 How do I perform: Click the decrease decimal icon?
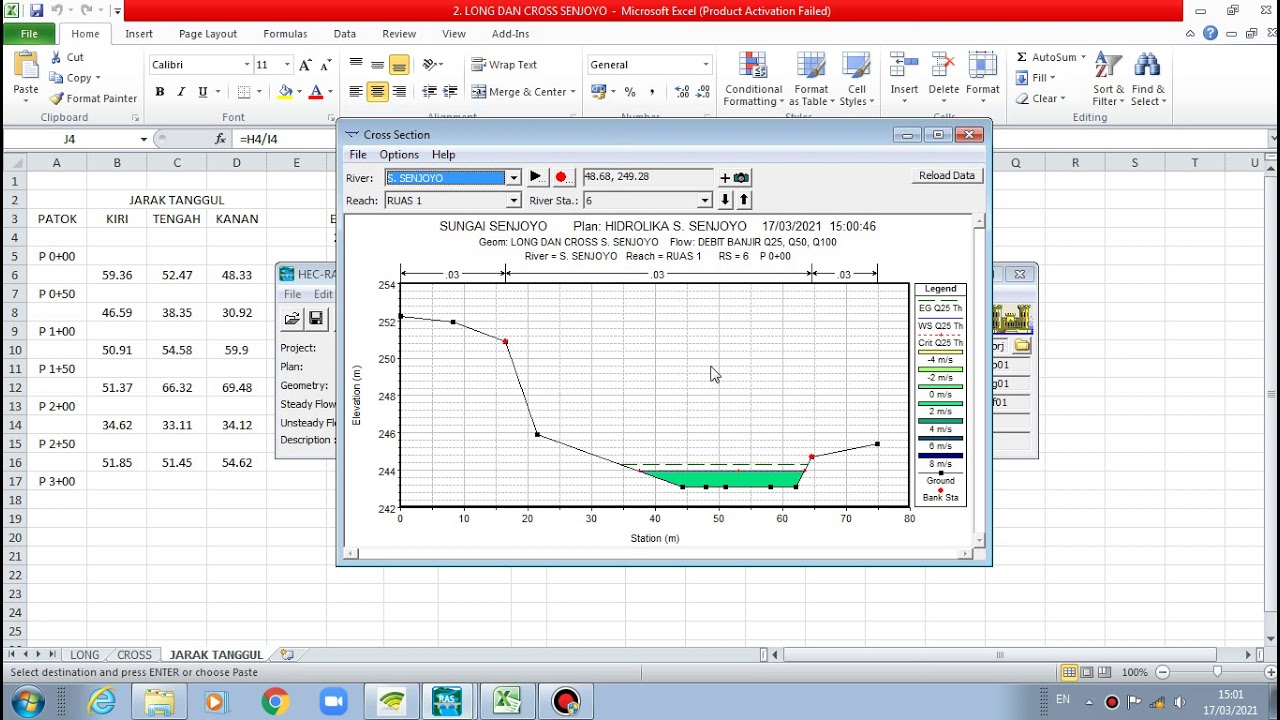[x=704, y=92]
